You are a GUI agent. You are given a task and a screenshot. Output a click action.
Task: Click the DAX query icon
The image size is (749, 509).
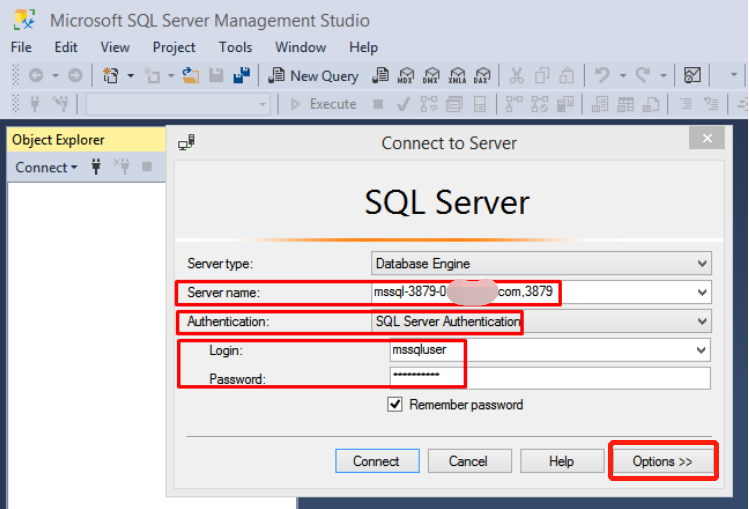(482, 76)
